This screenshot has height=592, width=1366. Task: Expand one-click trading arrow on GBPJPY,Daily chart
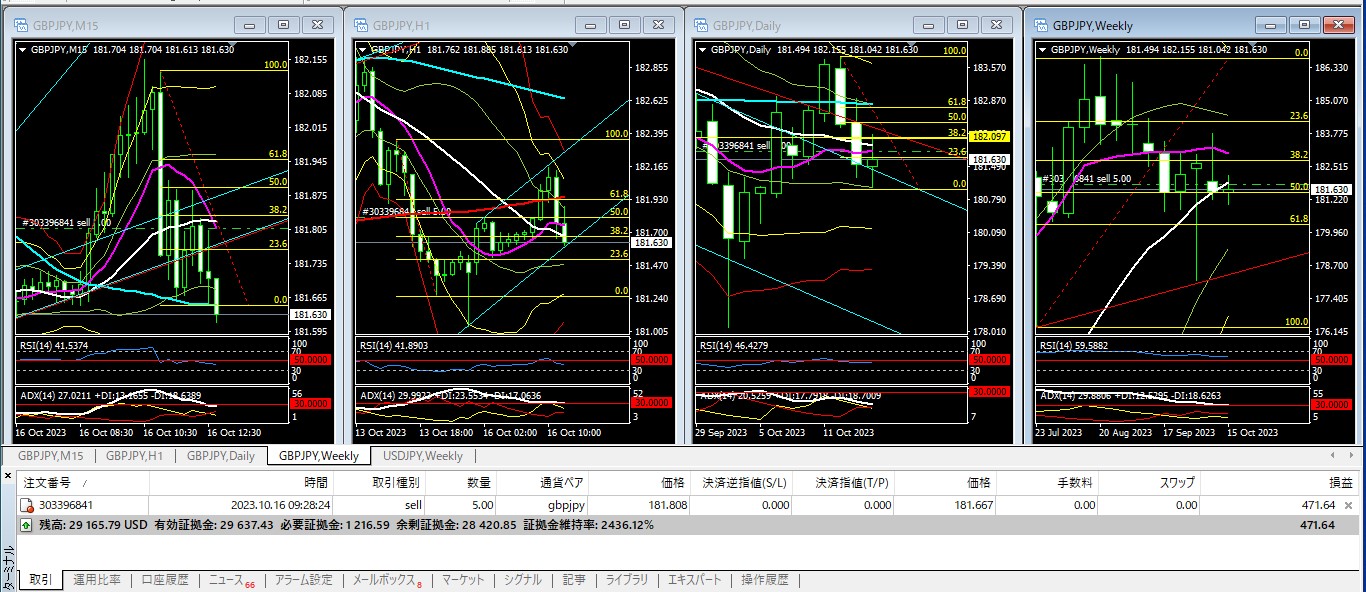[x=701, y=49]
